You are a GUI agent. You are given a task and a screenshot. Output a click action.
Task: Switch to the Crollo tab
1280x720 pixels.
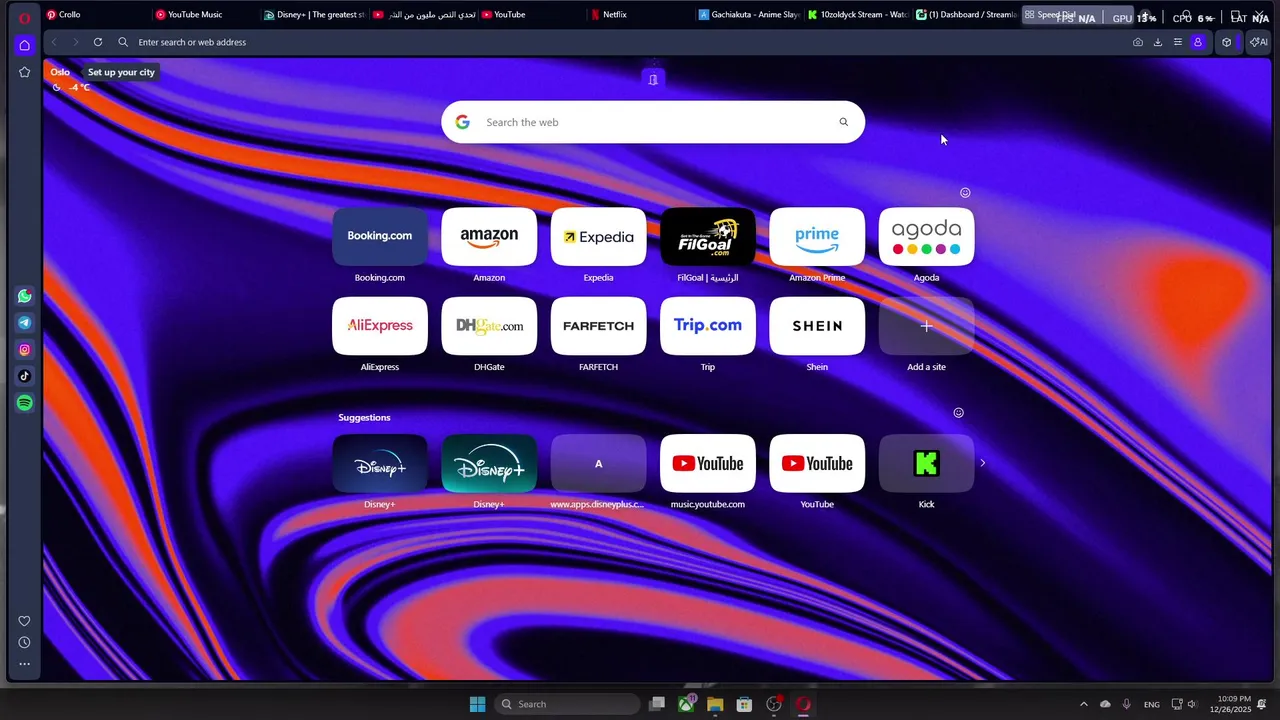point(95,15)
